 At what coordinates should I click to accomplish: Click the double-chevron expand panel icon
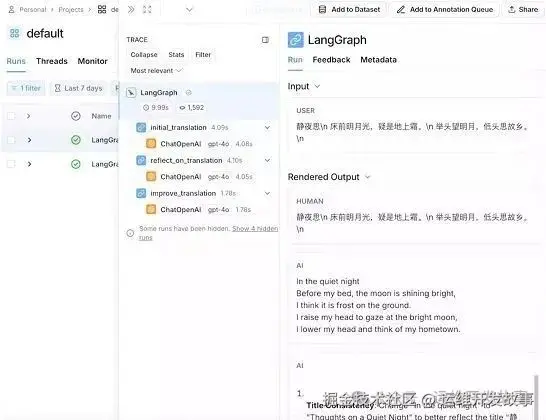click(131, 9)
